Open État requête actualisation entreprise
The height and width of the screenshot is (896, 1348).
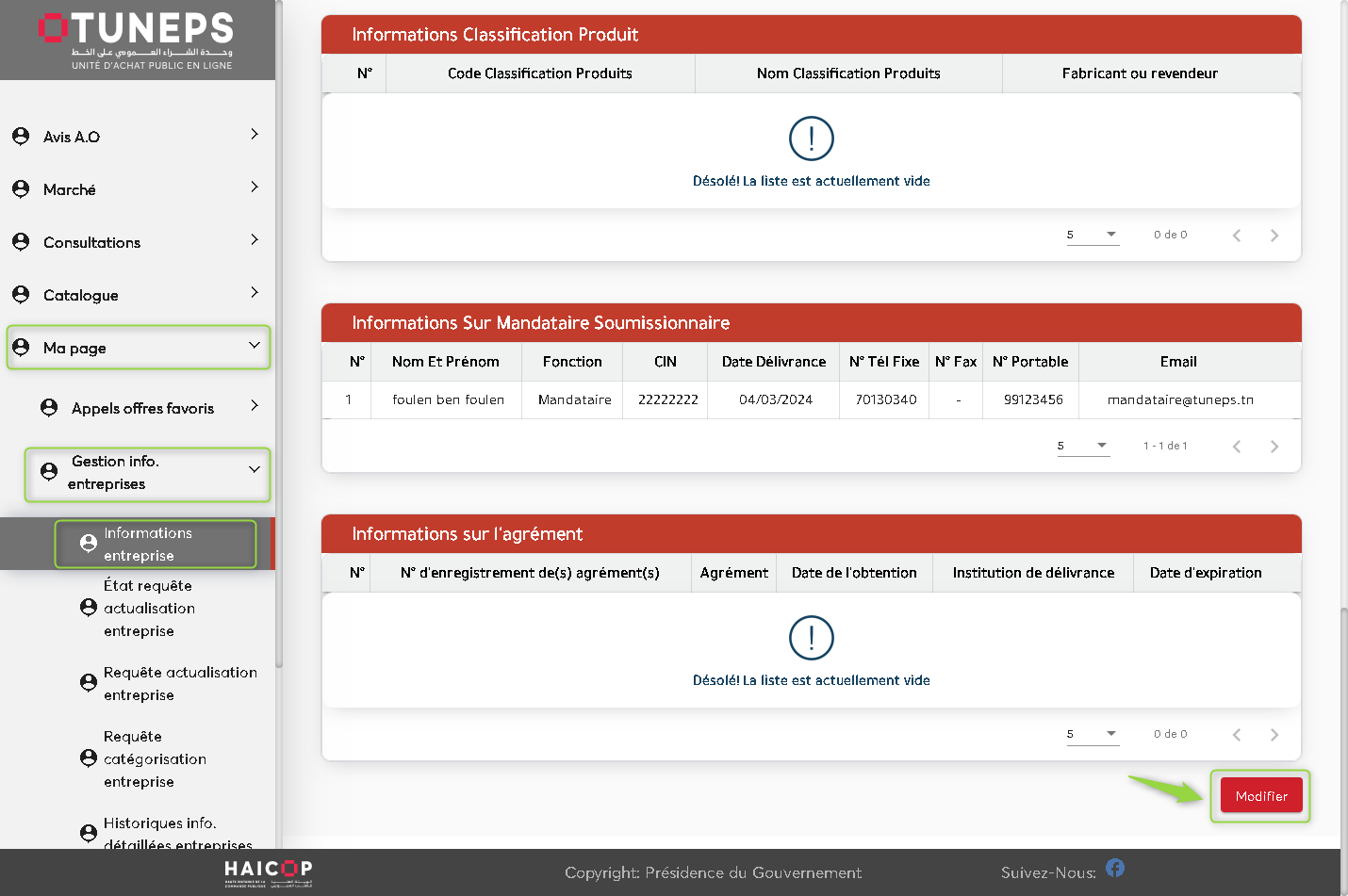pyautogui.click(x=149, y=609)
